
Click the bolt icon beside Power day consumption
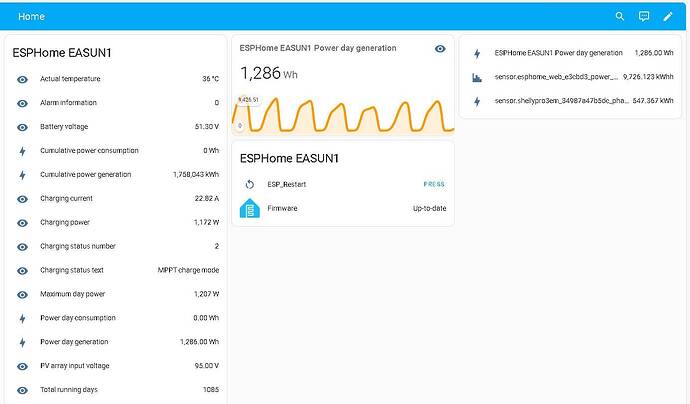point(22,319)
